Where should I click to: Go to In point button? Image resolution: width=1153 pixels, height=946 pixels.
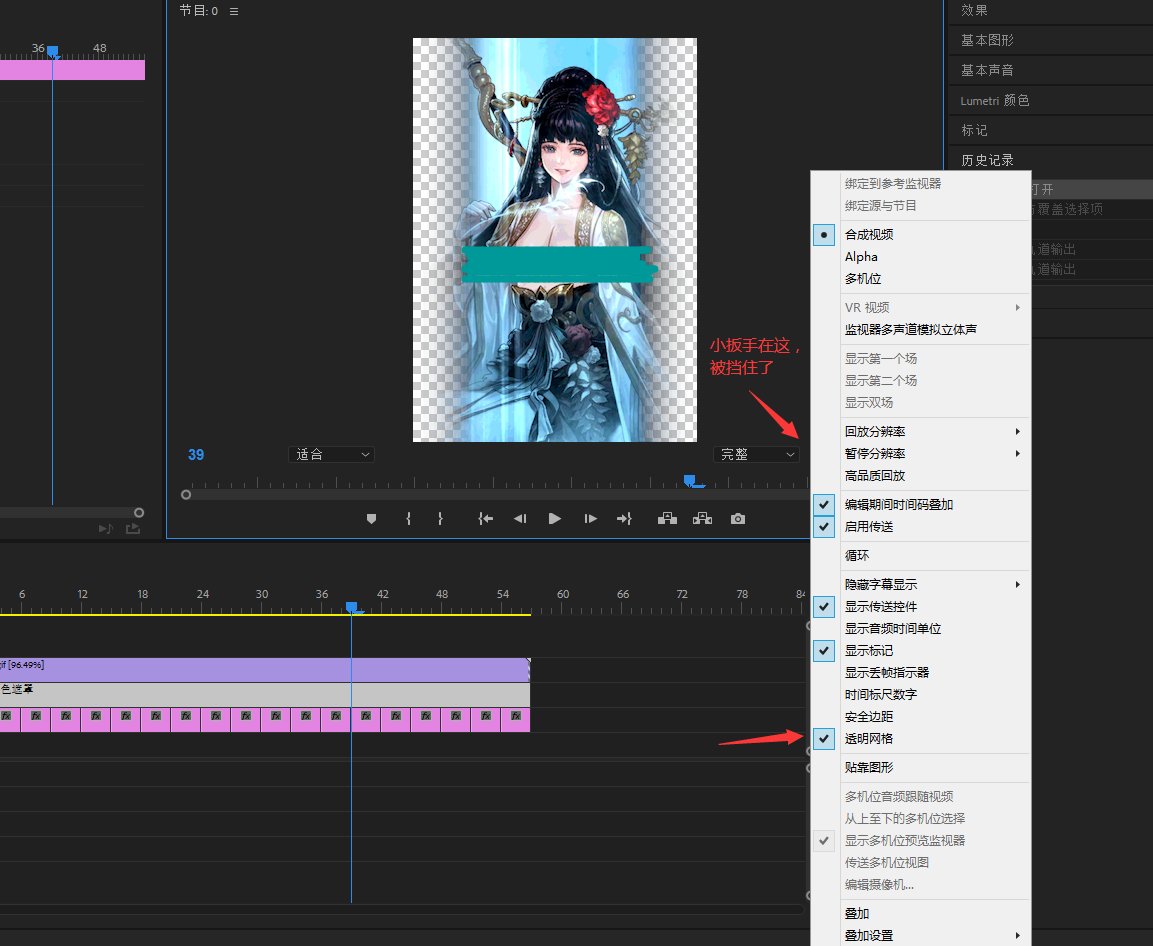click(485, 519)
